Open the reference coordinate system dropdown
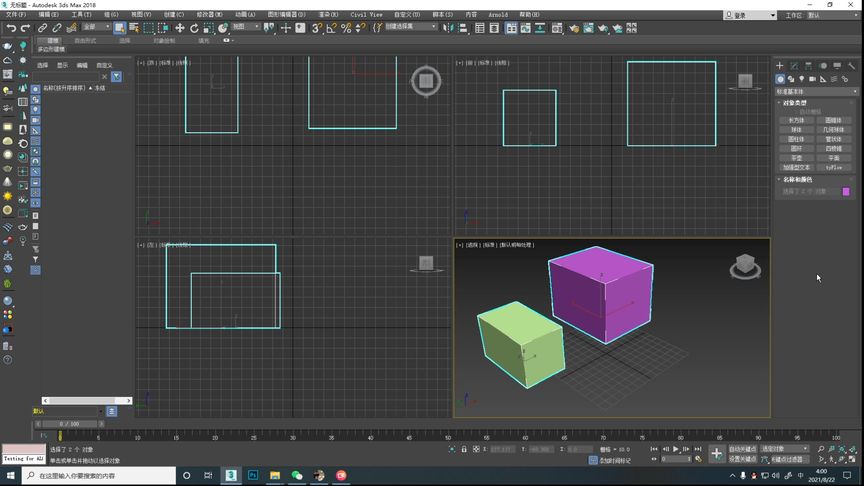864x486 pixels. click(246, 28)
